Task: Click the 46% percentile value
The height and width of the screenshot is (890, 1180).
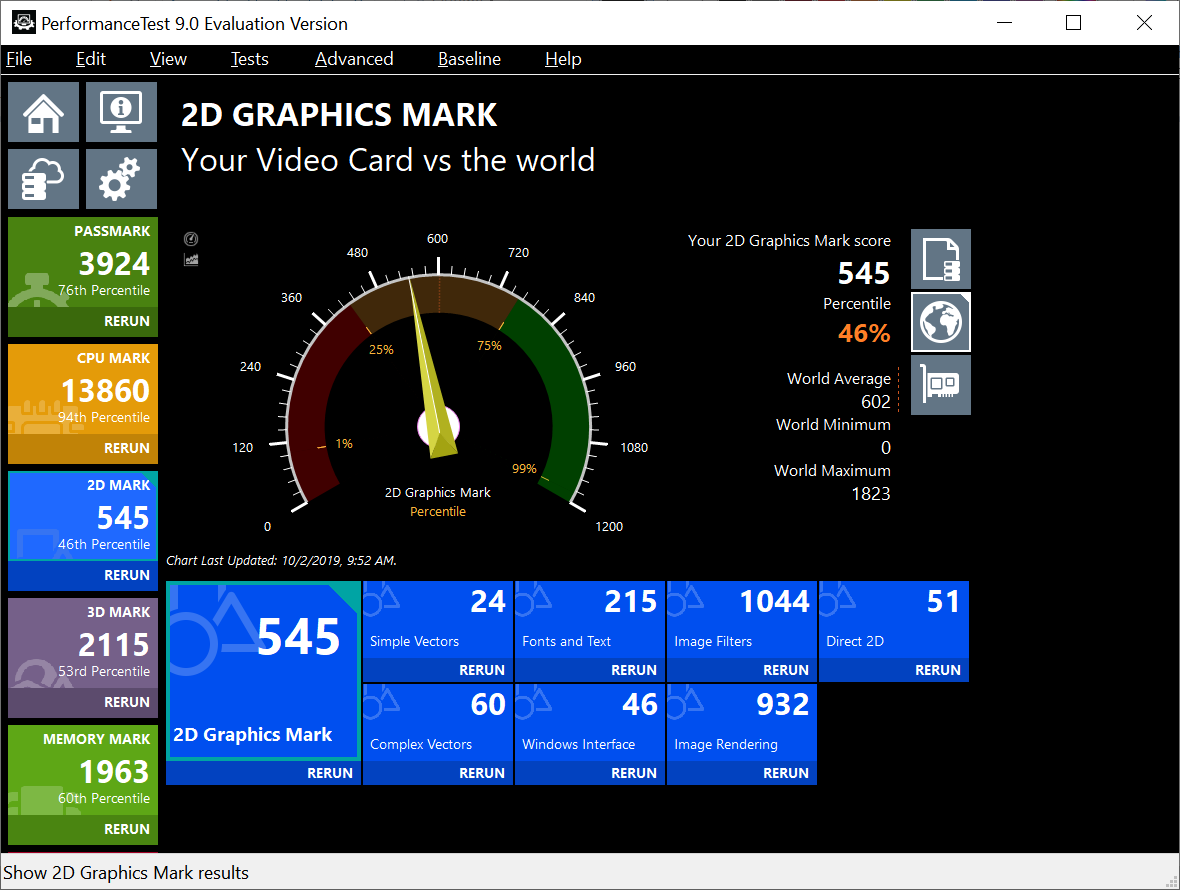Action: (x=864, y=333)
